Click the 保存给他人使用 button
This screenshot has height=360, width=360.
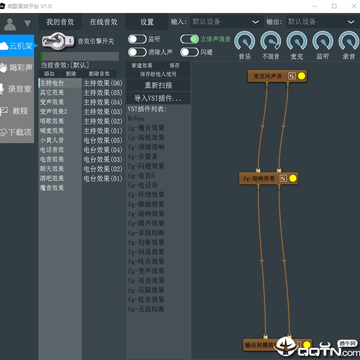pos(158,74)
